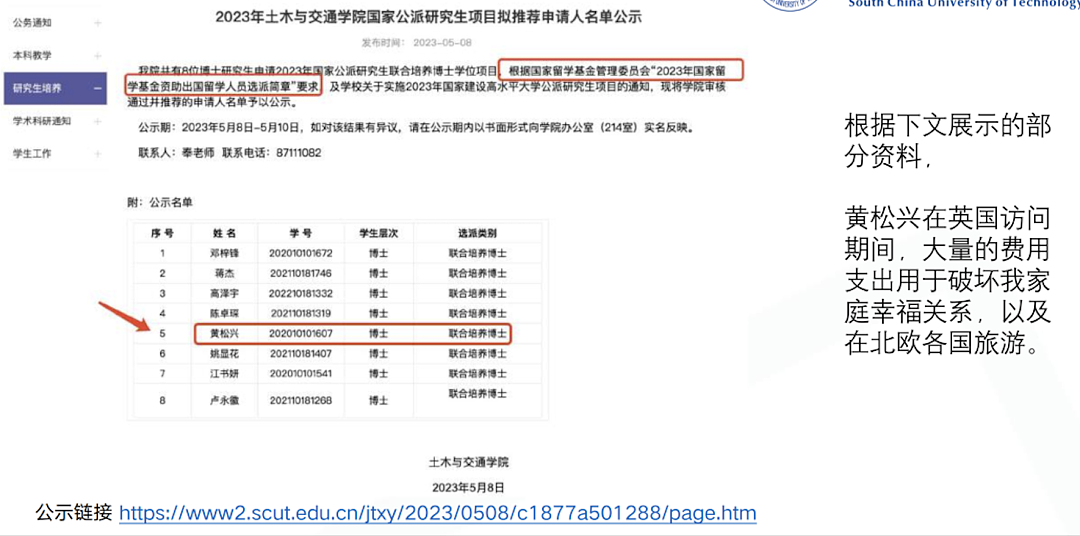This screenshot has width=1080, height=536.
Task: Click the 选派类别 column header
Action: click(x=477, y=233)
